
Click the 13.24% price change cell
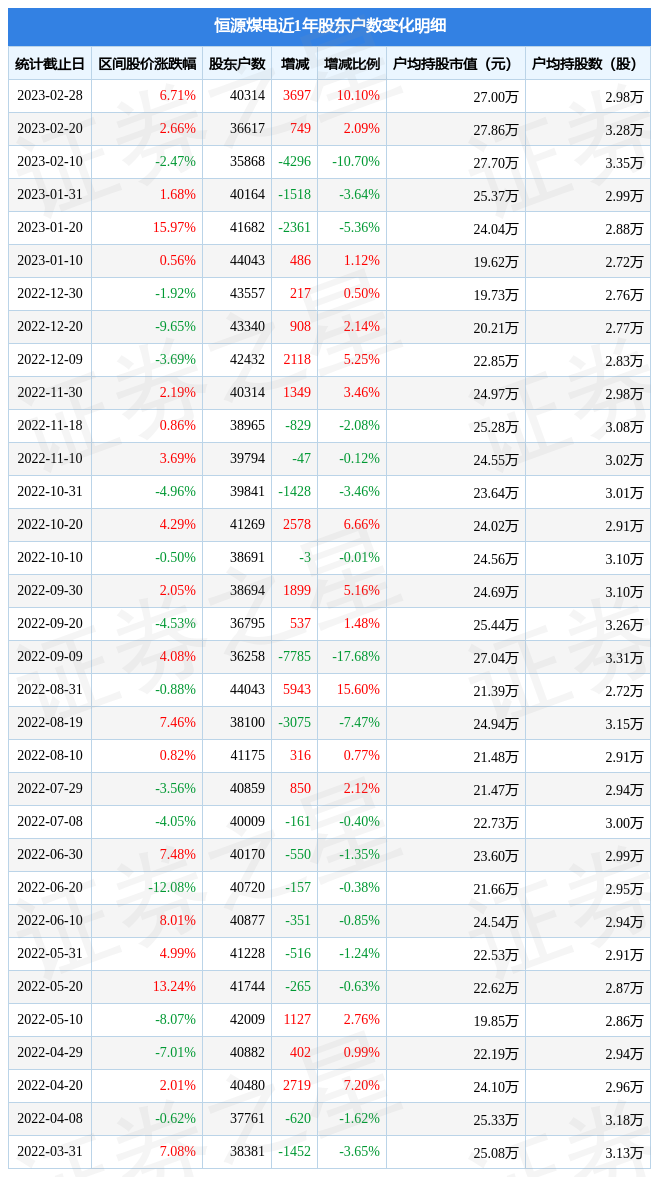[x=174, y=987]
